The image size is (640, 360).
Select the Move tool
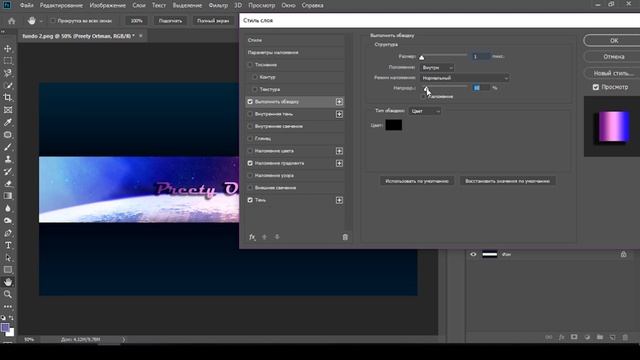pos(8,49)
